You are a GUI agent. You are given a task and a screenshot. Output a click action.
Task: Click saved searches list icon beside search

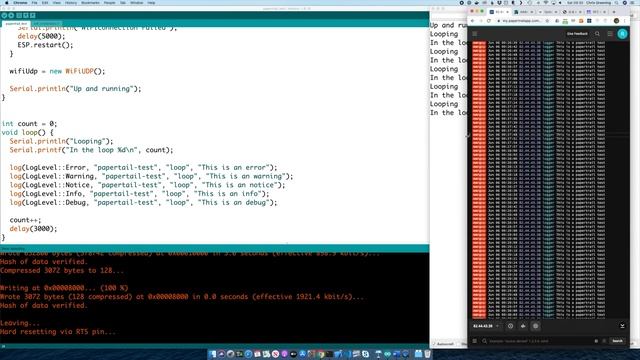click(475, 341)
